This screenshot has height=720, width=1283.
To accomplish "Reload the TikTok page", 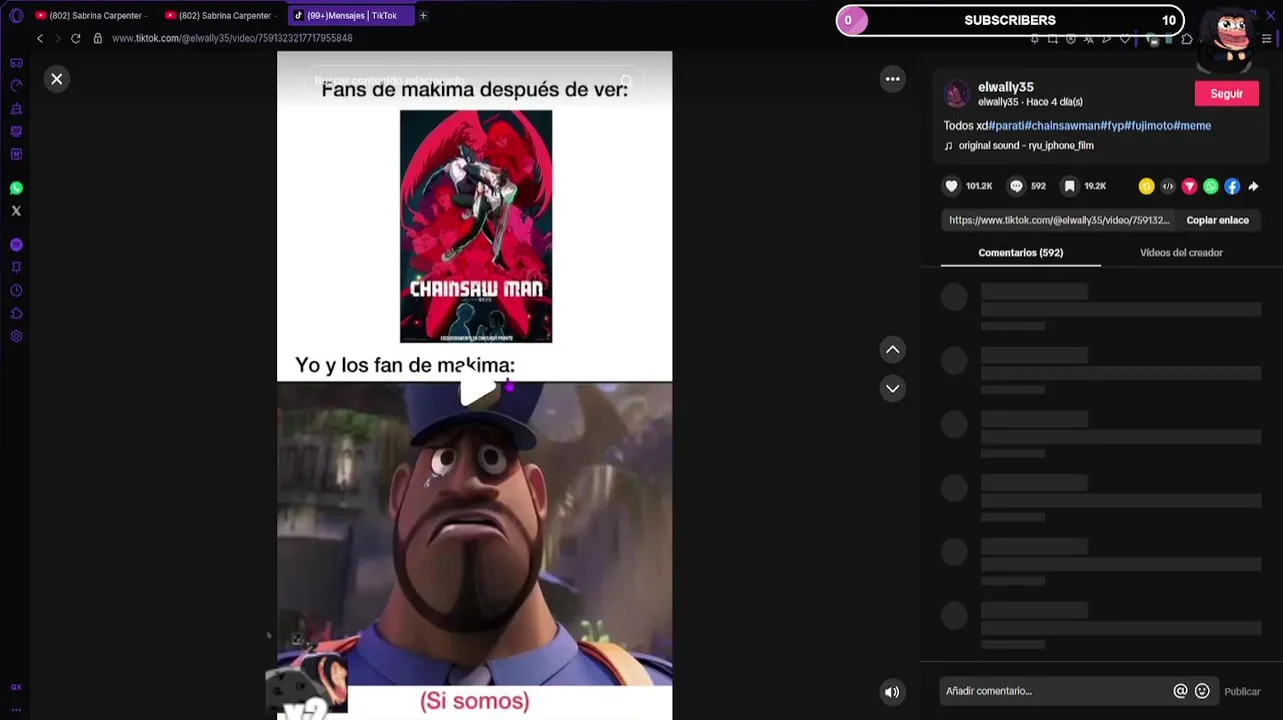I will tap(75, 38).
